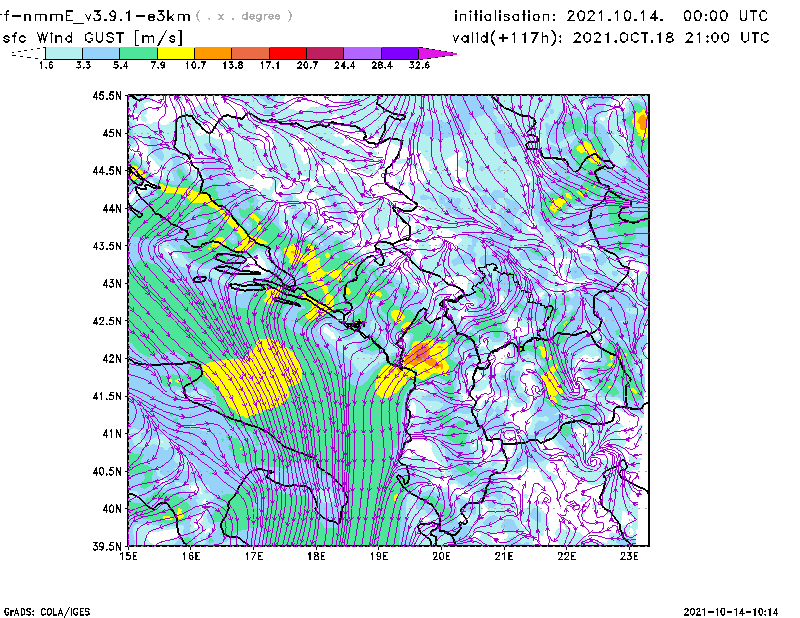The width and height of the screenshot is (800, 618).
Task: Click legend value '32.6'
Action: 419,65
